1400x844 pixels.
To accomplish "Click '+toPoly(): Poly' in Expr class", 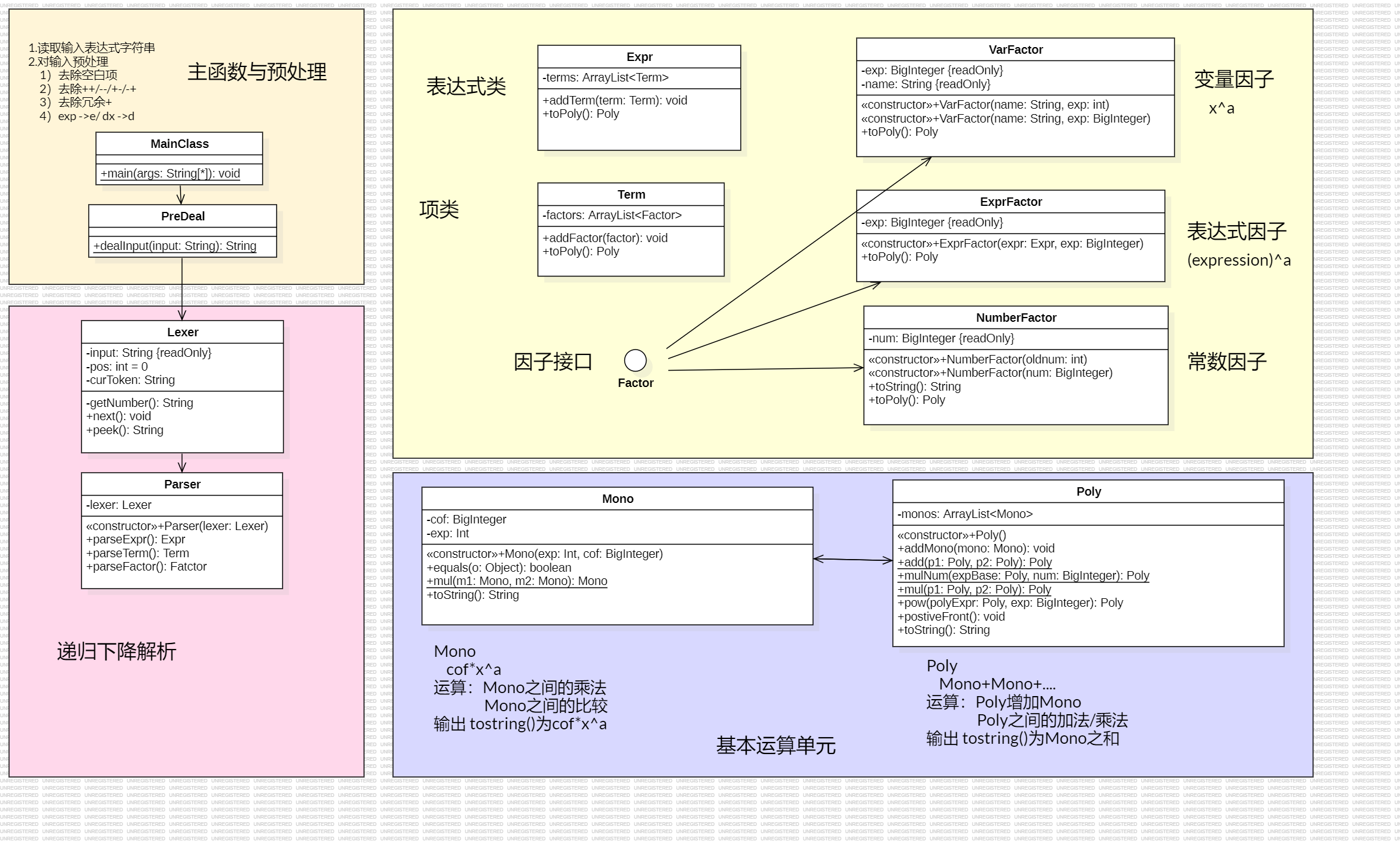I will (x=581, y=113).
